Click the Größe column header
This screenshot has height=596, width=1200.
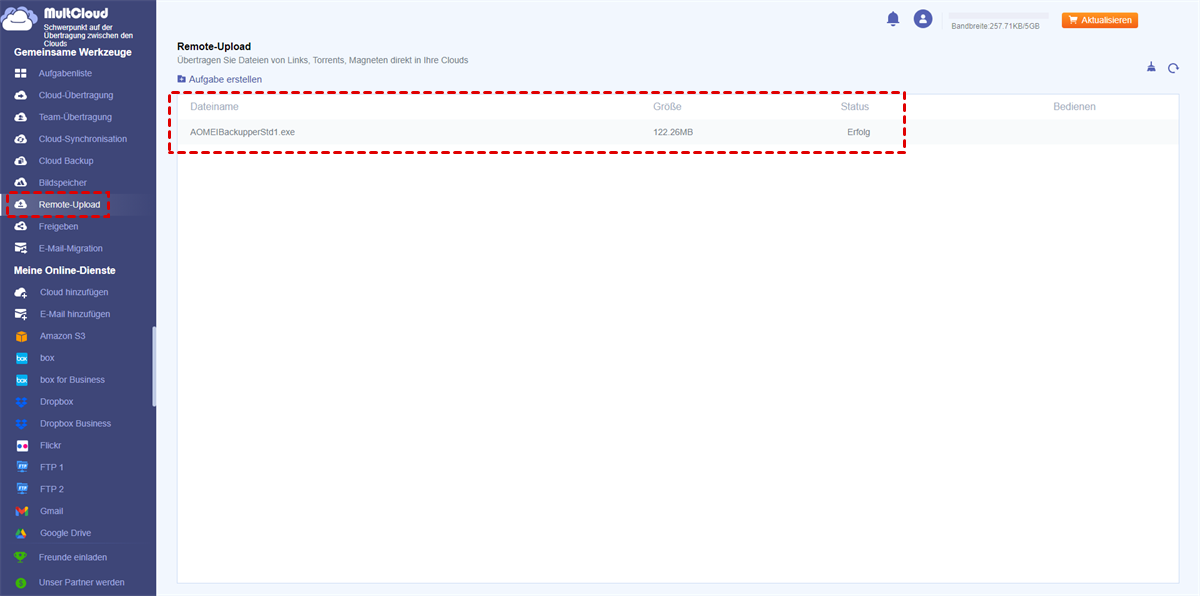[x=667, y=106]
